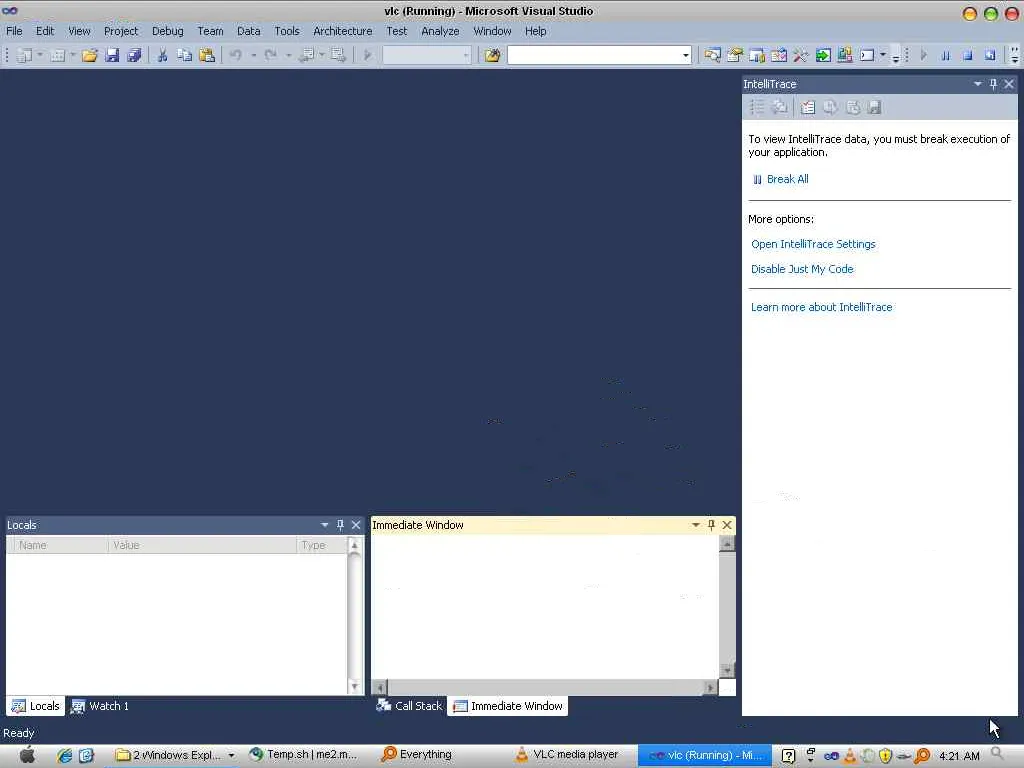The image size is (1024, 768).
Task: Click Disable Just My Code link
Action: 802,269
